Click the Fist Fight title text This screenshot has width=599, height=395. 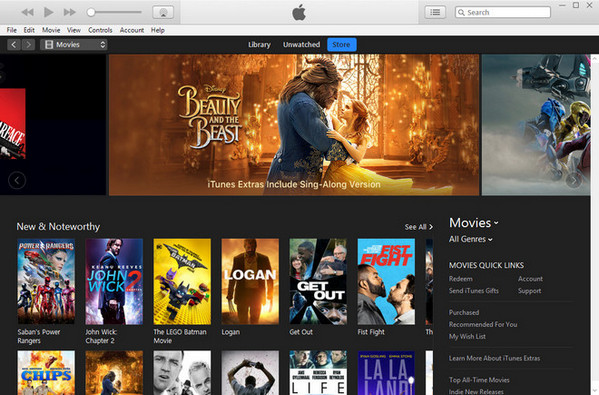(x=371, y=332)
